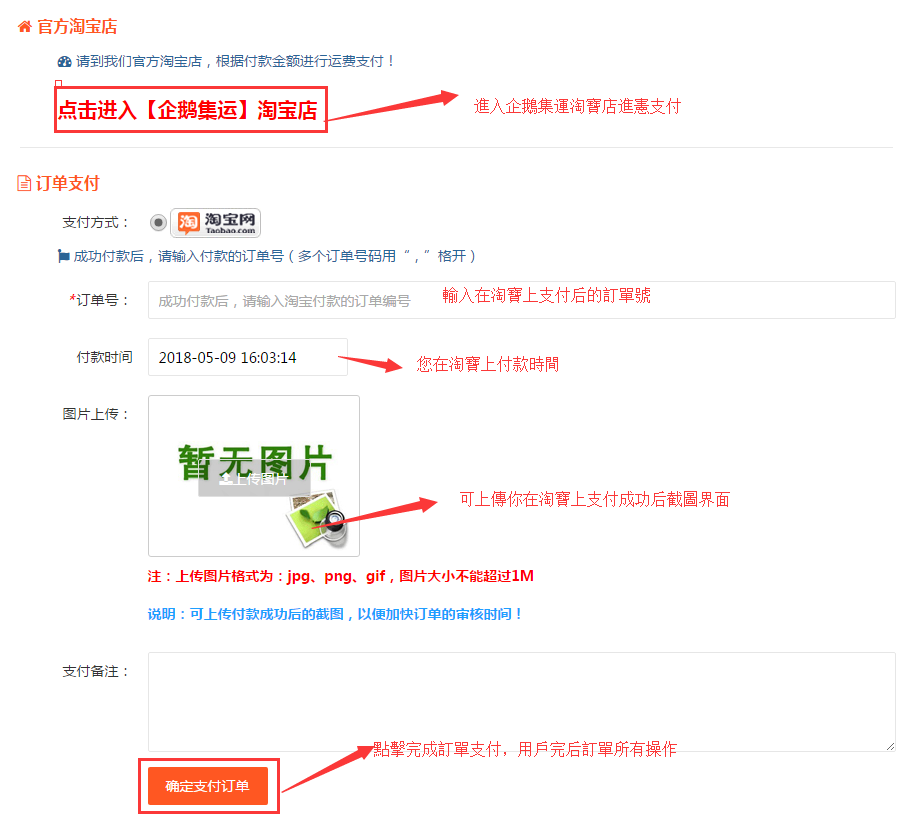The image size is (919, 823).
Task: Click the 上传图片 upload overlay button
Action: click(254, 479)
